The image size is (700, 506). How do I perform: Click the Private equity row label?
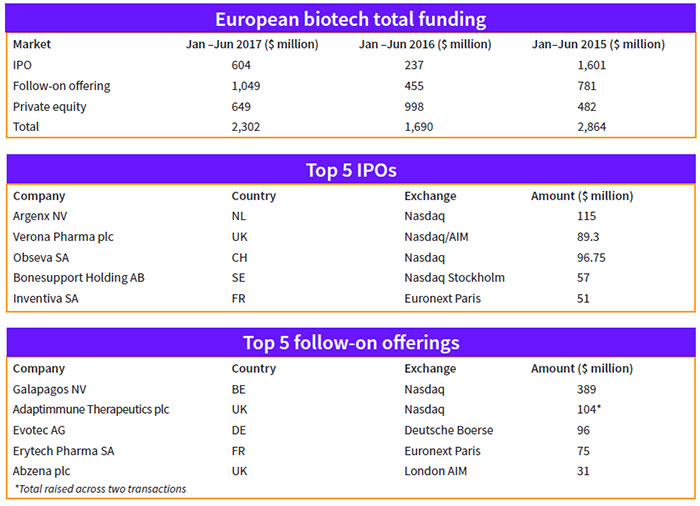[50, 106]
